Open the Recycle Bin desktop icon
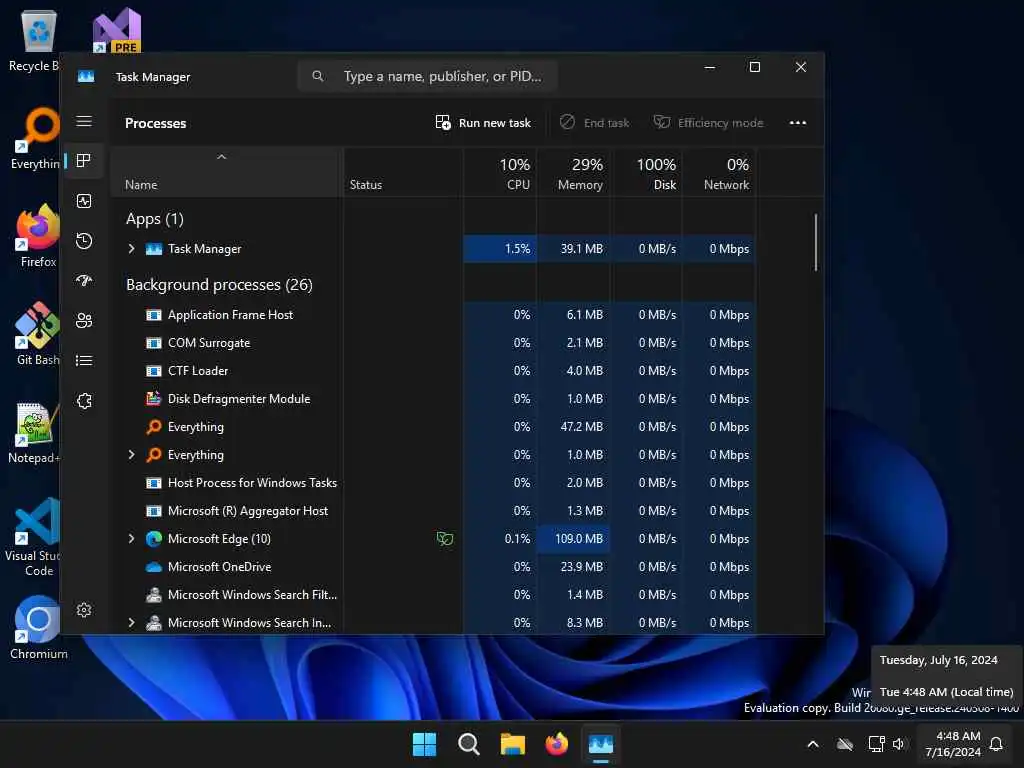The height and width of the screenshot is (768, 1024). coord(36,42)
